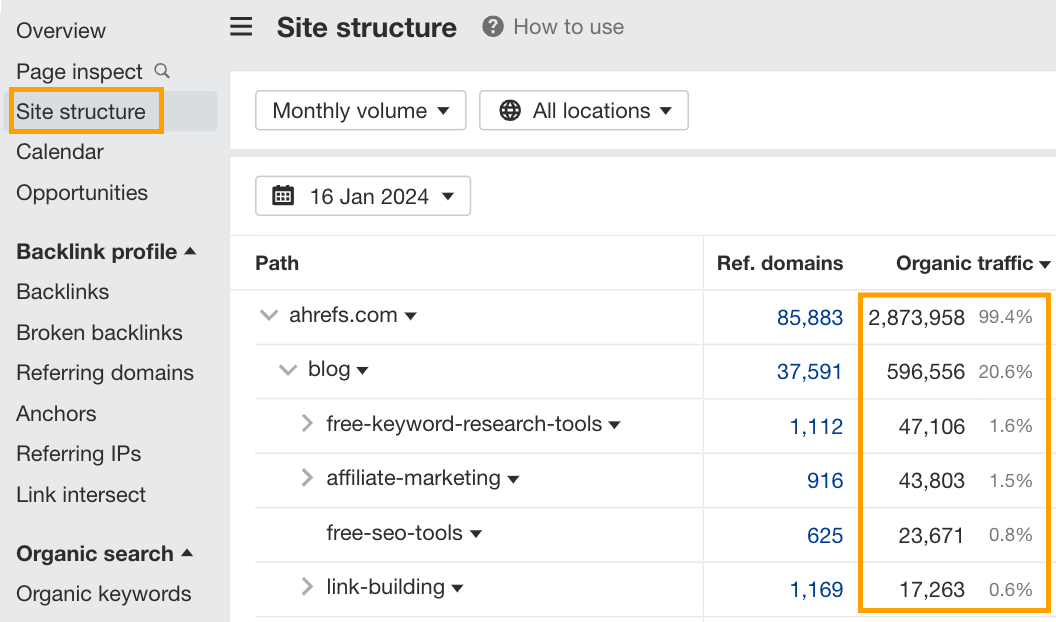Expand the affiliate-marketing path
The height and width of the screenshot is (622, 1056).
[x=307, y=478]
